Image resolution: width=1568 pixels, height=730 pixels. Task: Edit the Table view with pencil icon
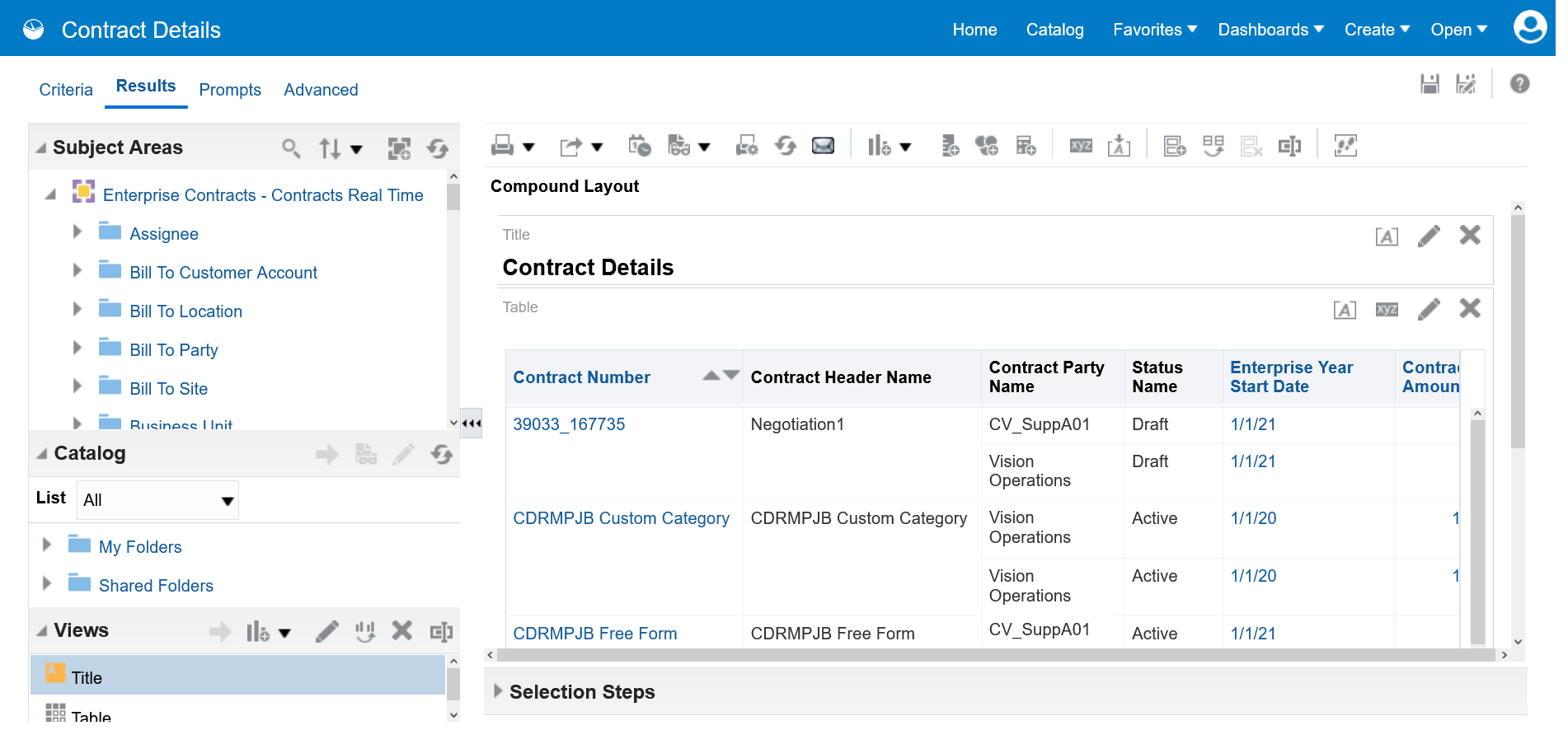click(x=1429, y=309)
